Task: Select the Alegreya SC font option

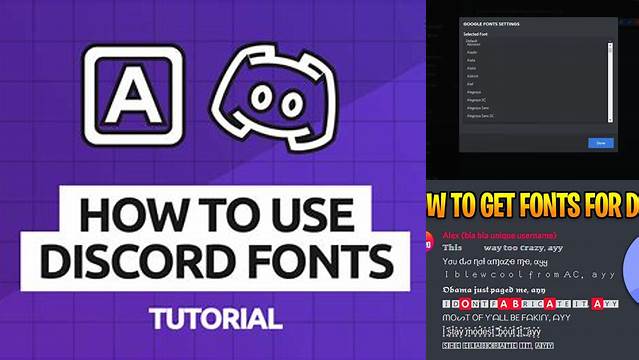Action: [476, 100]
